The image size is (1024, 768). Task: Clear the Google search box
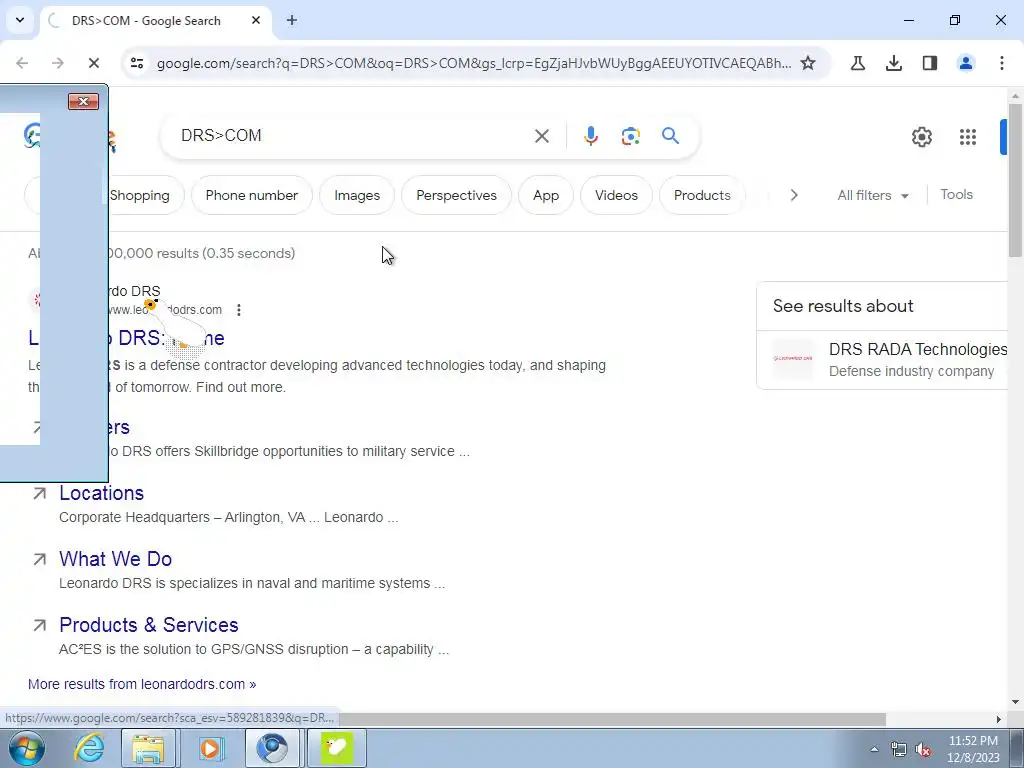(x=542, y=136)
